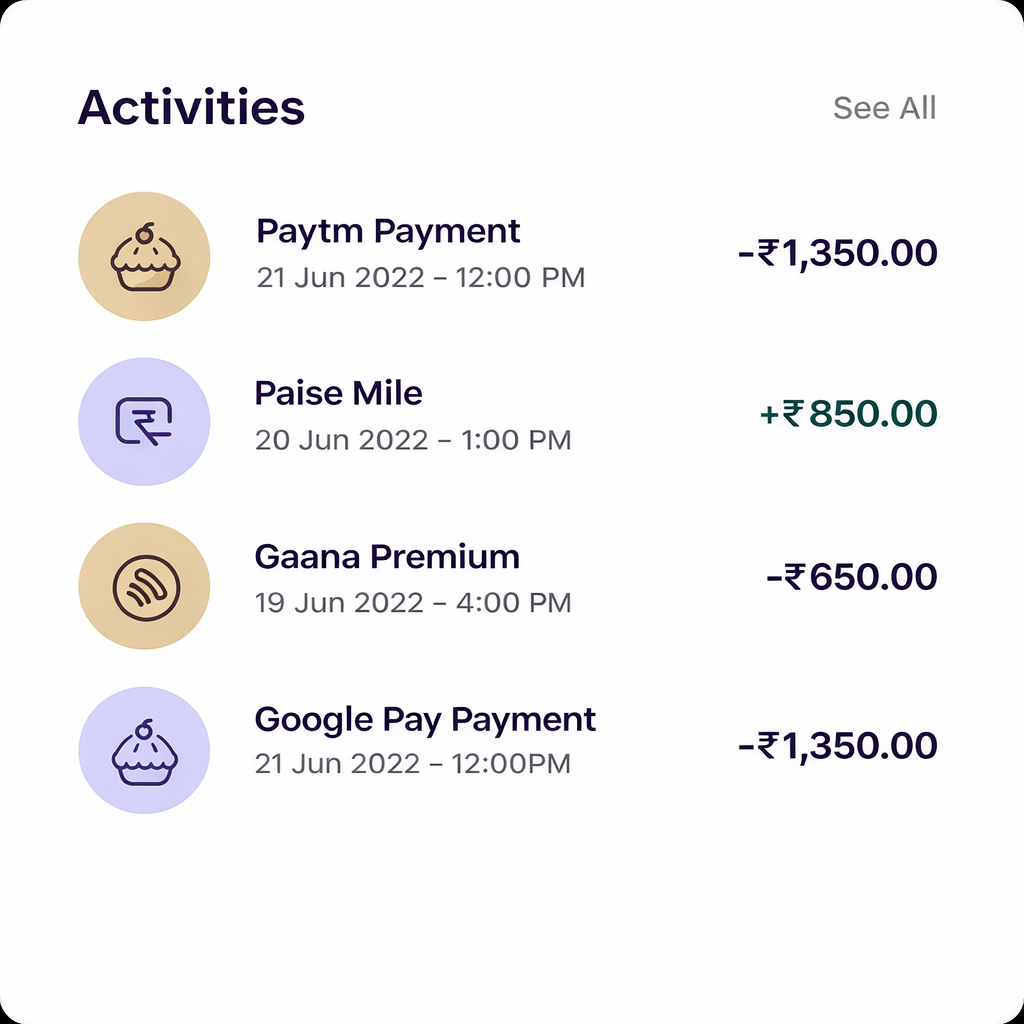
Task: Tap the Google Pay Payment cupcake icon
Action: [144, 750]
